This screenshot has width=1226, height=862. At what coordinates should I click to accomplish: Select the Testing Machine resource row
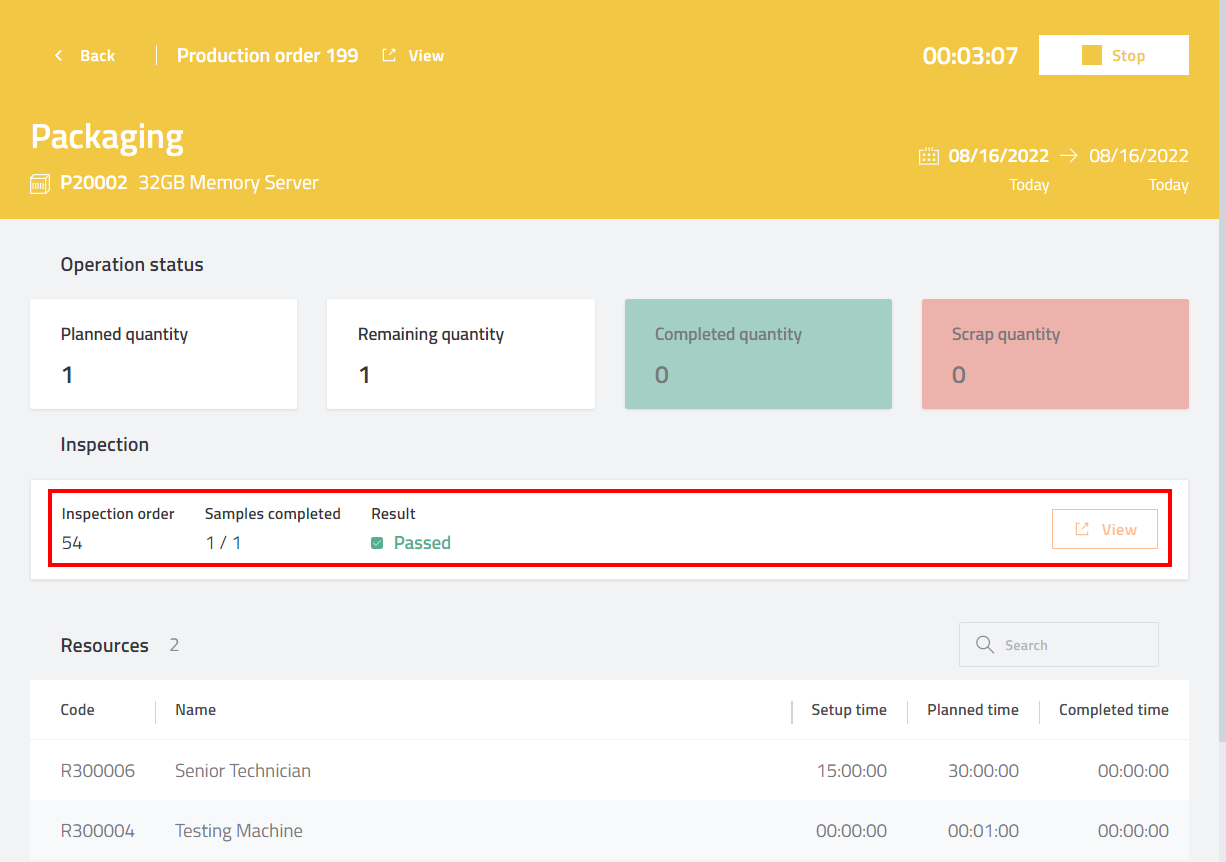[x=238, y=831]
